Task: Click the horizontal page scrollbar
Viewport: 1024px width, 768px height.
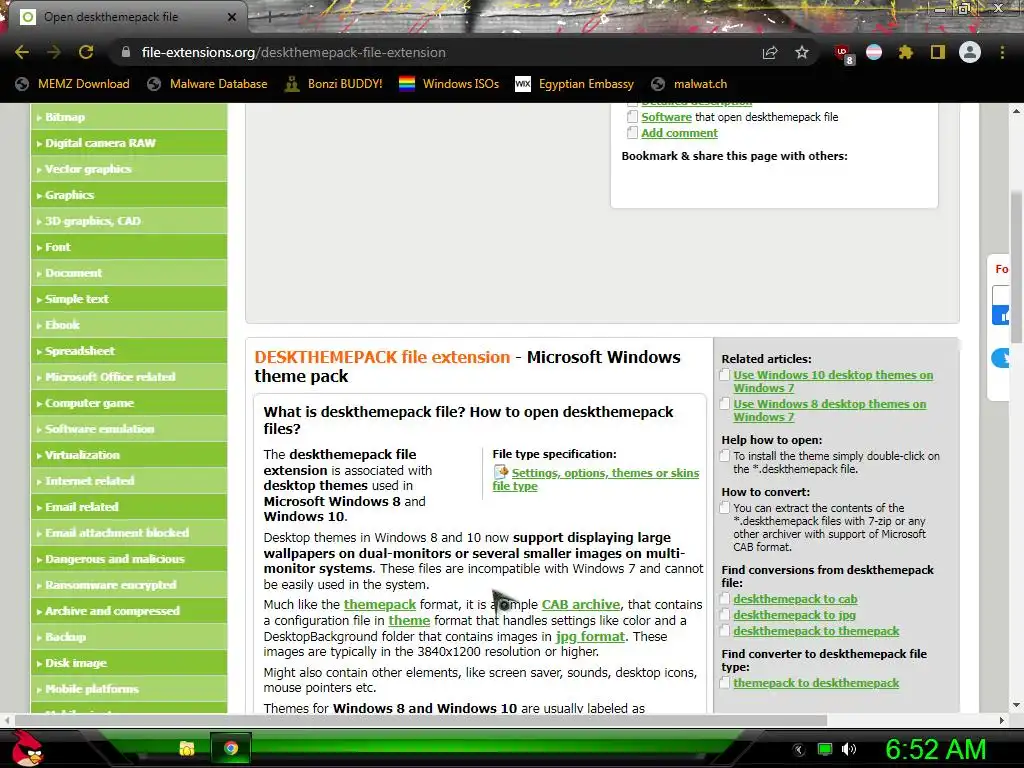Action: click(x=421, y=720)
